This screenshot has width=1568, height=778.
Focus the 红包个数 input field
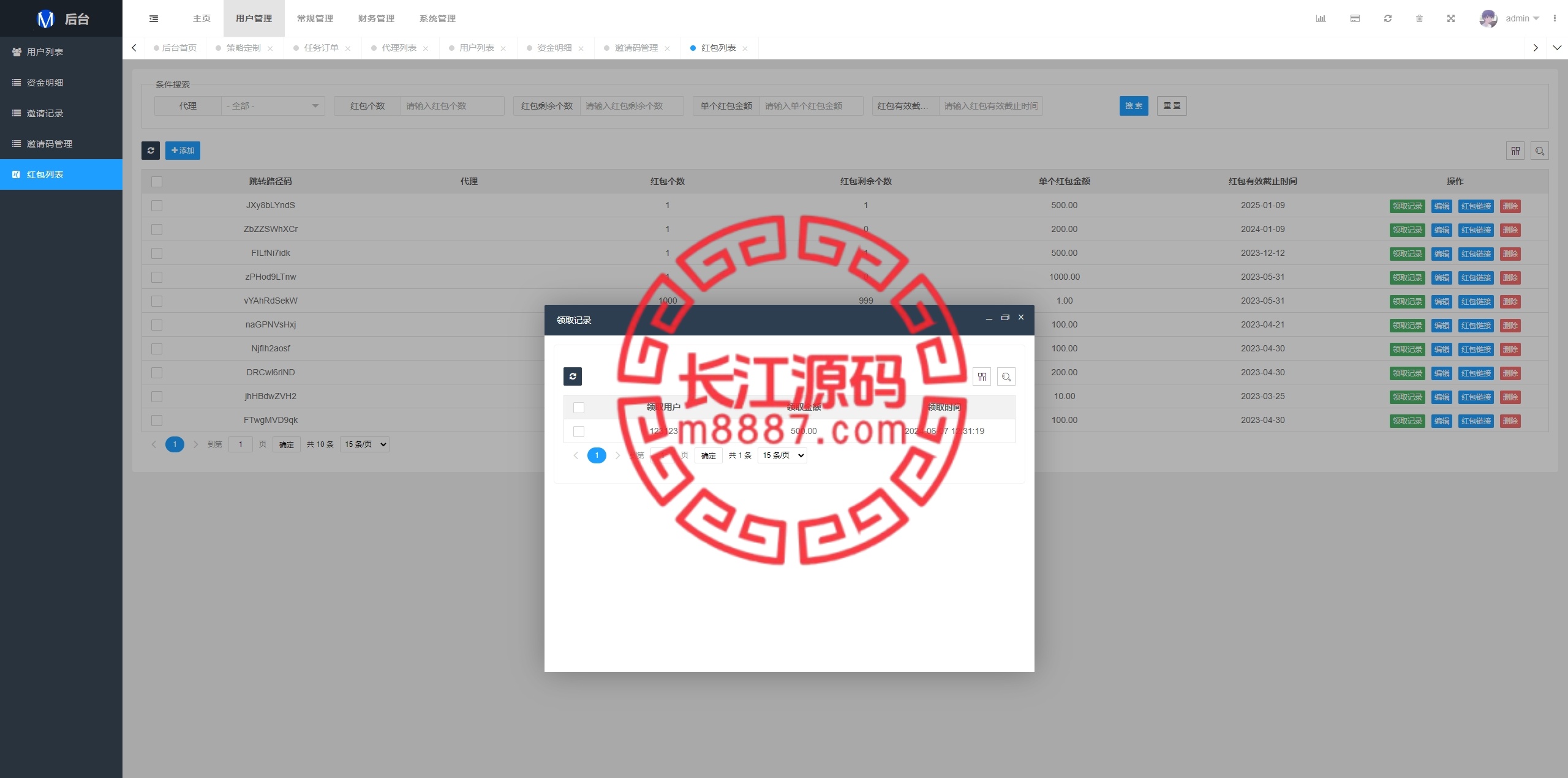tap(452, 106)
